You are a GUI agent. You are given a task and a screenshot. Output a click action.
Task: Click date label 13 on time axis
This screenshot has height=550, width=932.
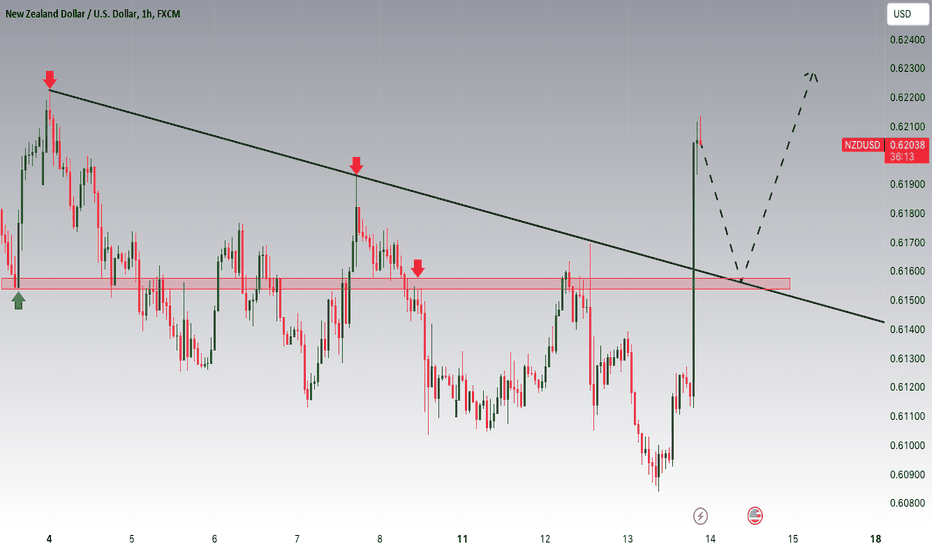628,539
